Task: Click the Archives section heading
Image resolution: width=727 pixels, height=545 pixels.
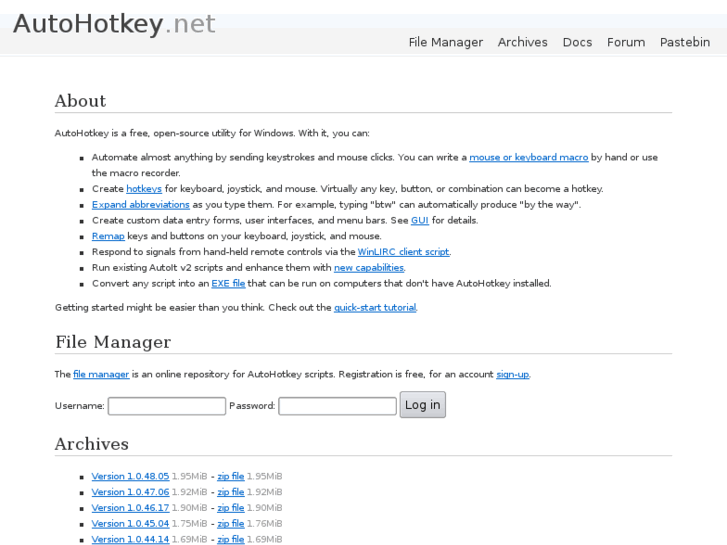Action: (92, 444)
